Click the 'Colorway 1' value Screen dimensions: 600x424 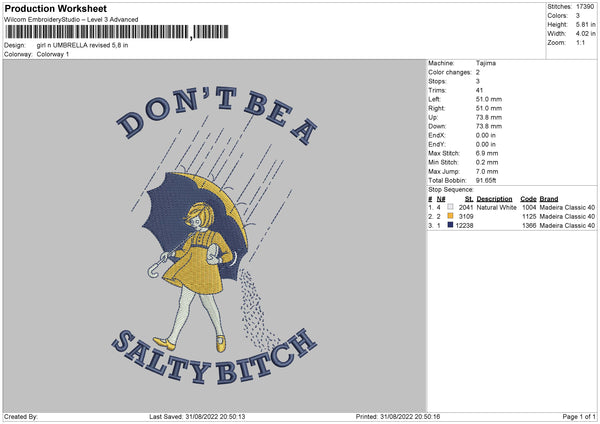click(53, 54)
